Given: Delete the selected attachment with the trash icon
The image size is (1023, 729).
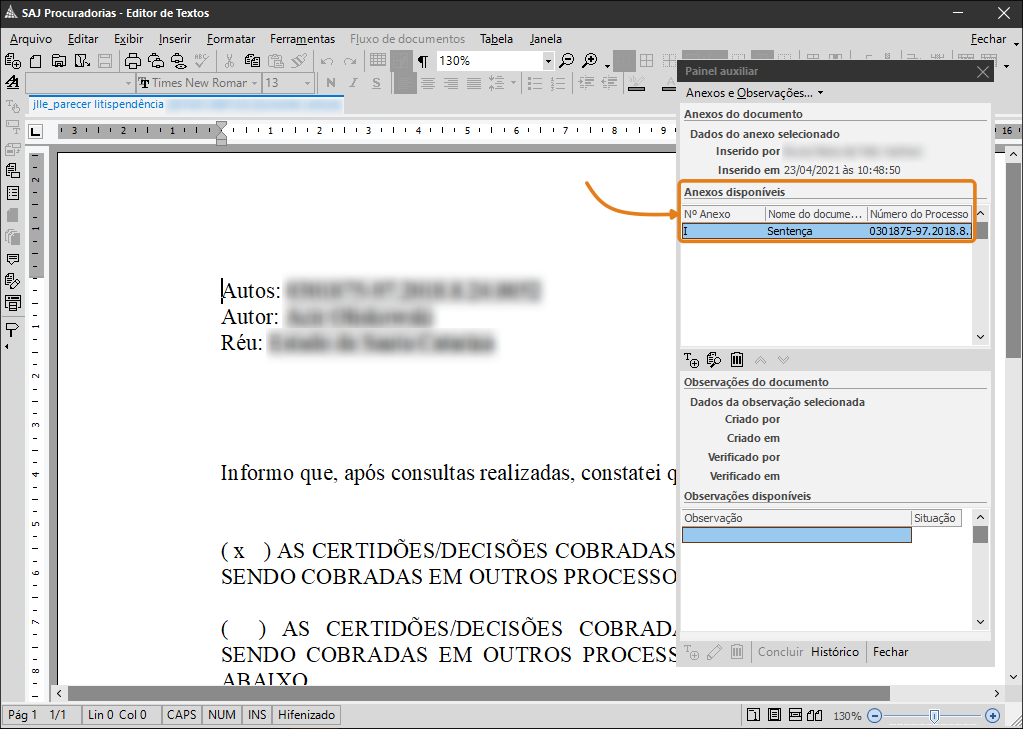Looking at the screenshot, I should click(x=737, y=360).
